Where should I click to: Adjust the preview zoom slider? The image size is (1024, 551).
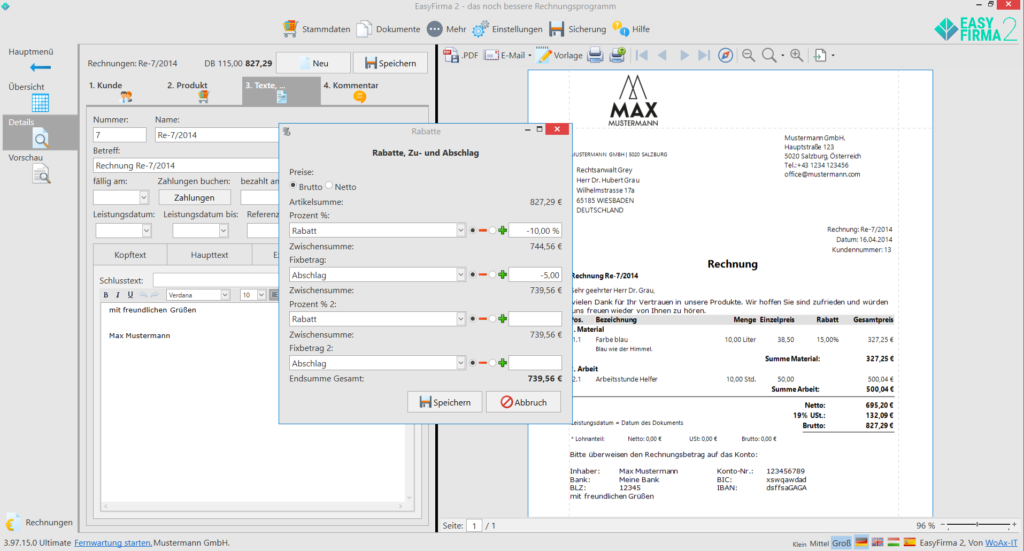pyautogui.click(x=978, y=525)
